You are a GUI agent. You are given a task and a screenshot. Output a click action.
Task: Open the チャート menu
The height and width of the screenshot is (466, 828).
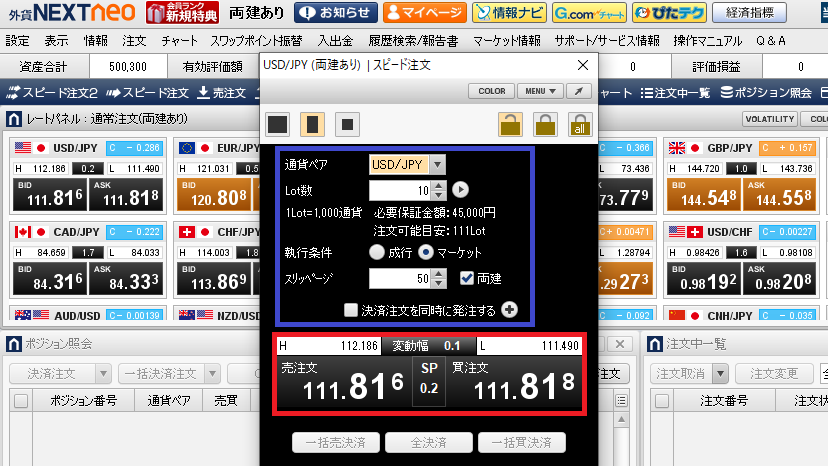180,41
